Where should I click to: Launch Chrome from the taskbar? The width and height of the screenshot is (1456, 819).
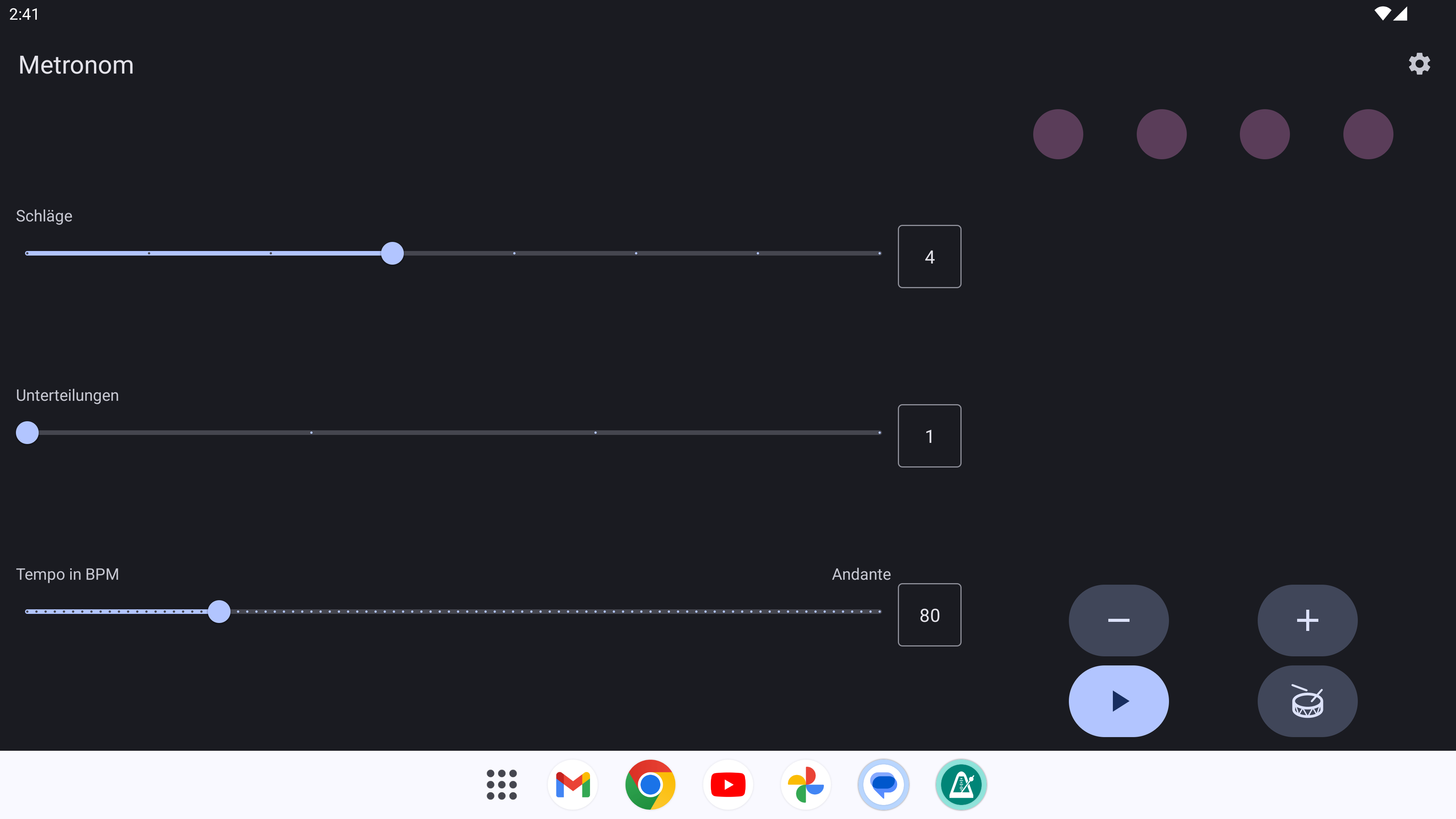pyautogui.click(x=650, y=784)
